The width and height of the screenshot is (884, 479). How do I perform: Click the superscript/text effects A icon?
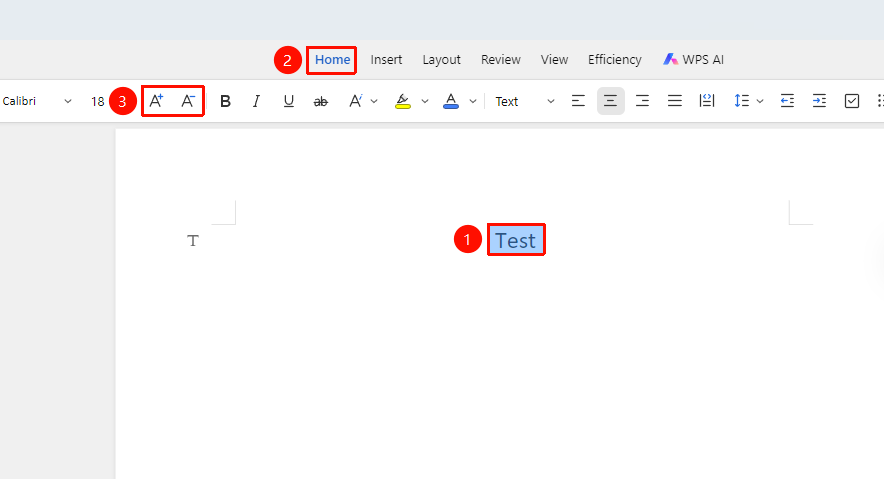click(x=356, y=101)
